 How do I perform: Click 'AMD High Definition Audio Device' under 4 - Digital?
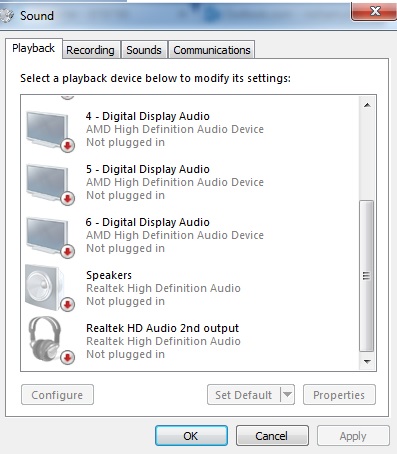click(x=175, y=129)
